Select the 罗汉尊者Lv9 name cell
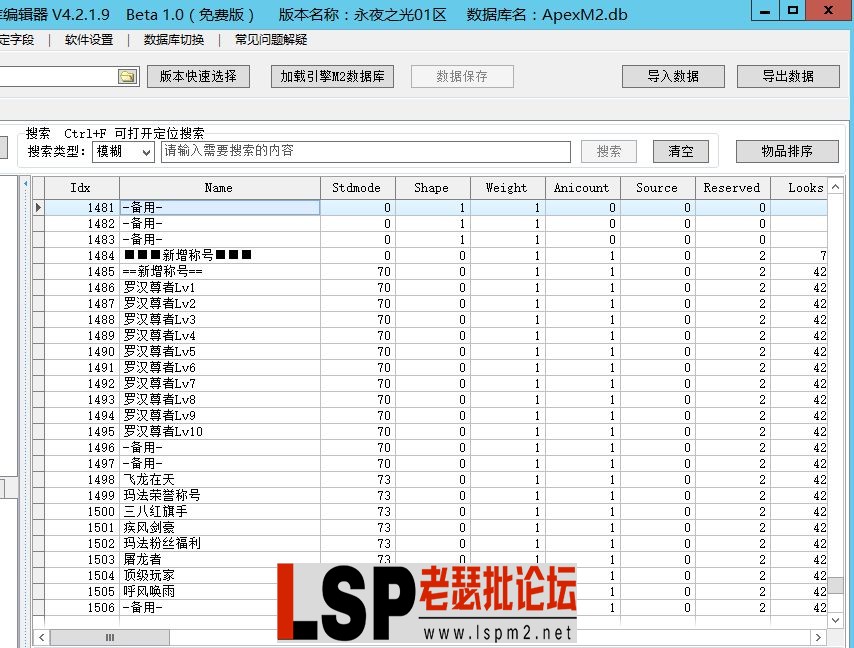The width and height of the screenshot is (854, 648). click(x=219, y=415)
